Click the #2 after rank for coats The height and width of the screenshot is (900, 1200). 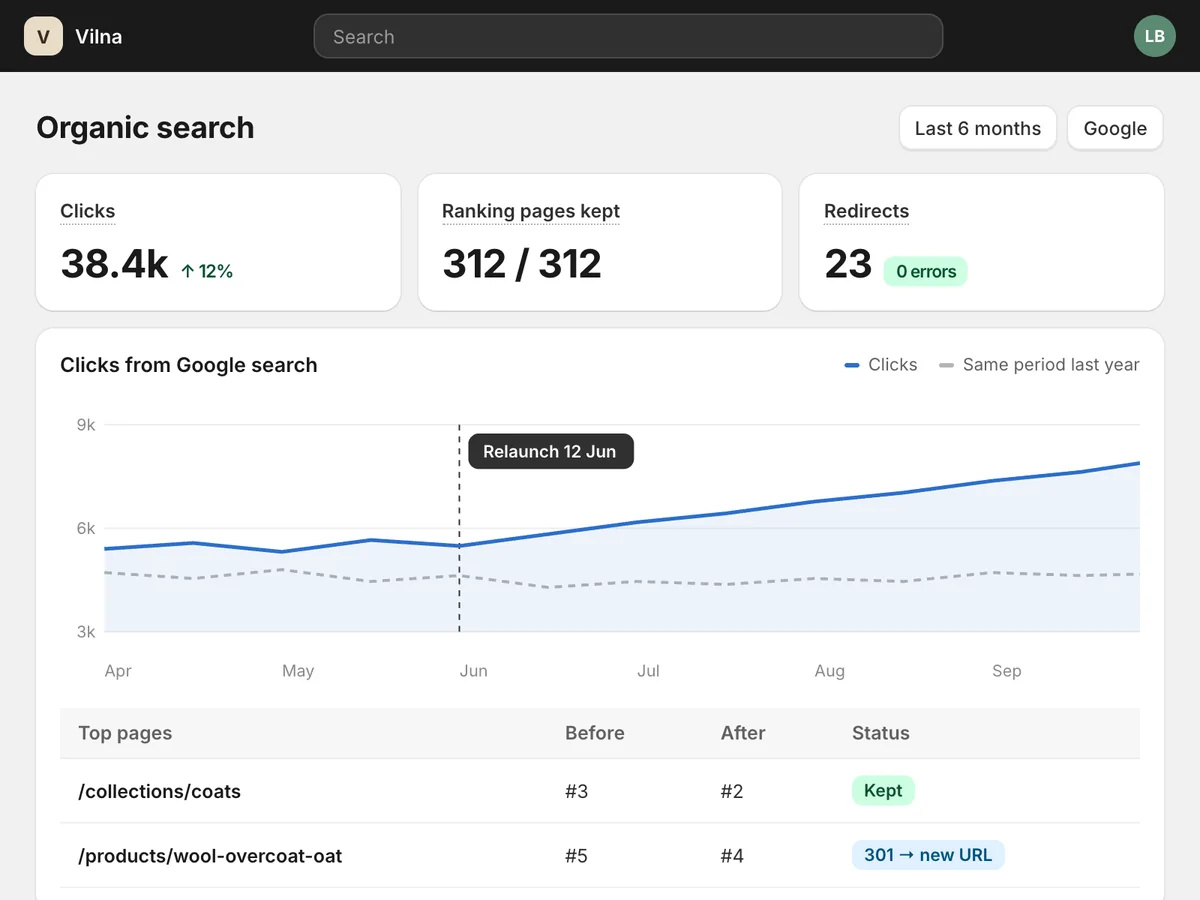732,792
